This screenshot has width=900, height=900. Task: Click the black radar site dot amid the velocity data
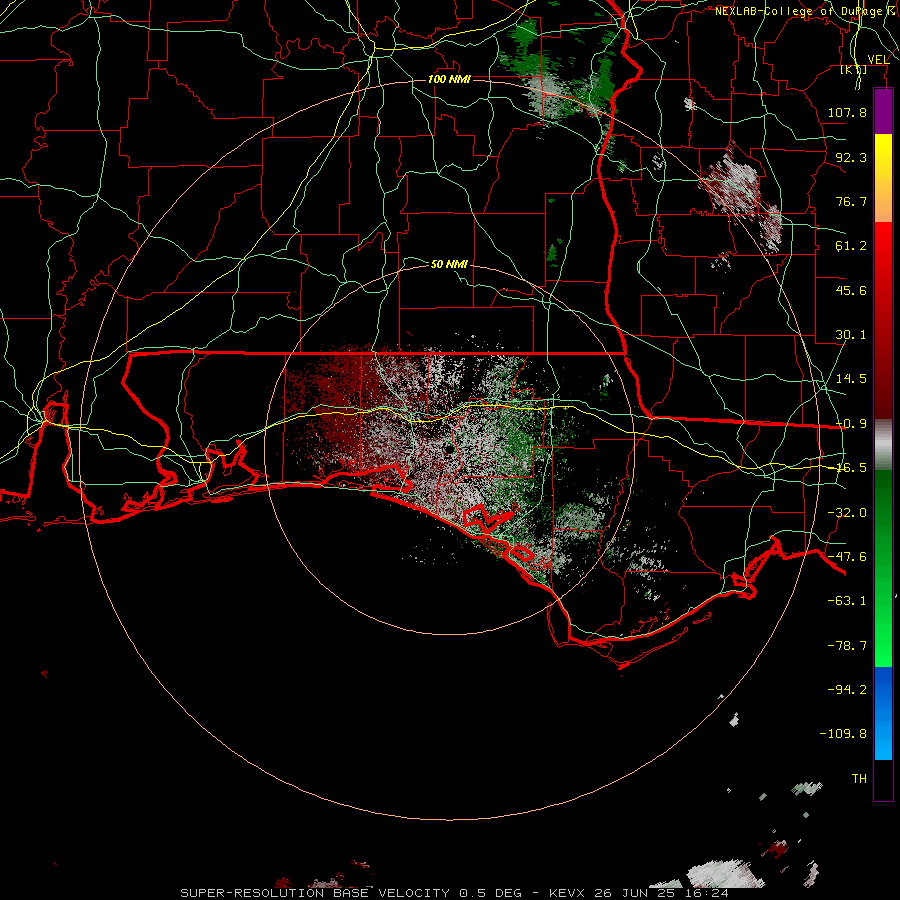click(x=448, y=450)
